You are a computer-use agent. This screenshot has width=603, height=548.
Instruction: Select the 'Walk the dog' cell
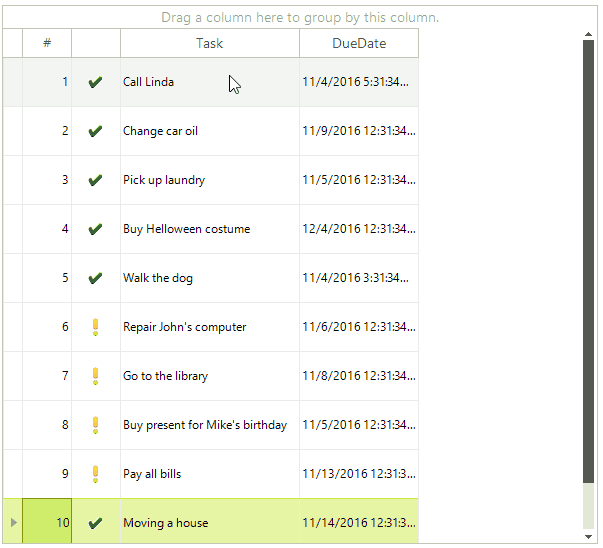pos(210,278)
